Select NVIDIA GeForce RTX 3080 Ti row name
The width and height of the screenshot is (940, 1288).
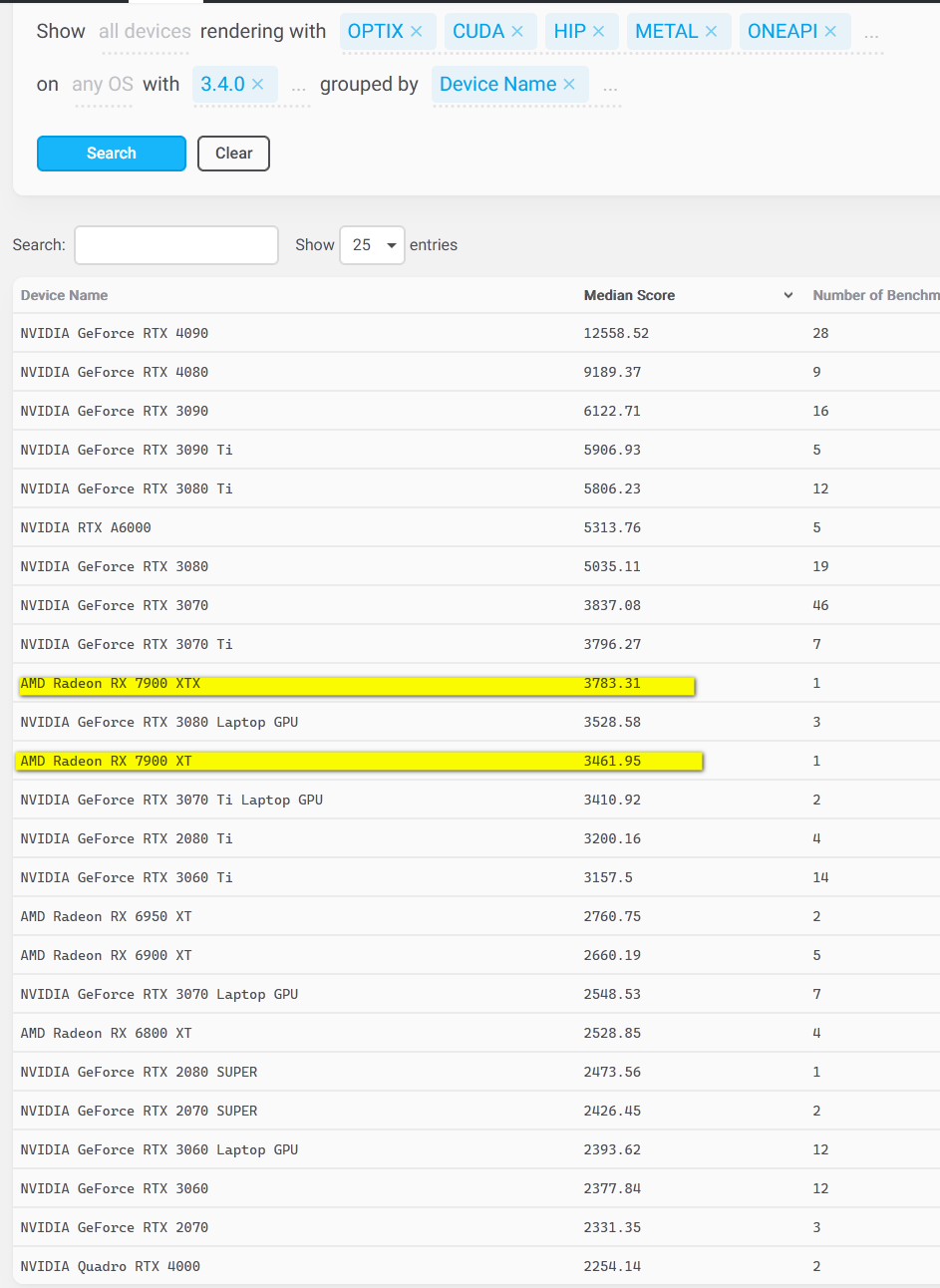(127, 488)
